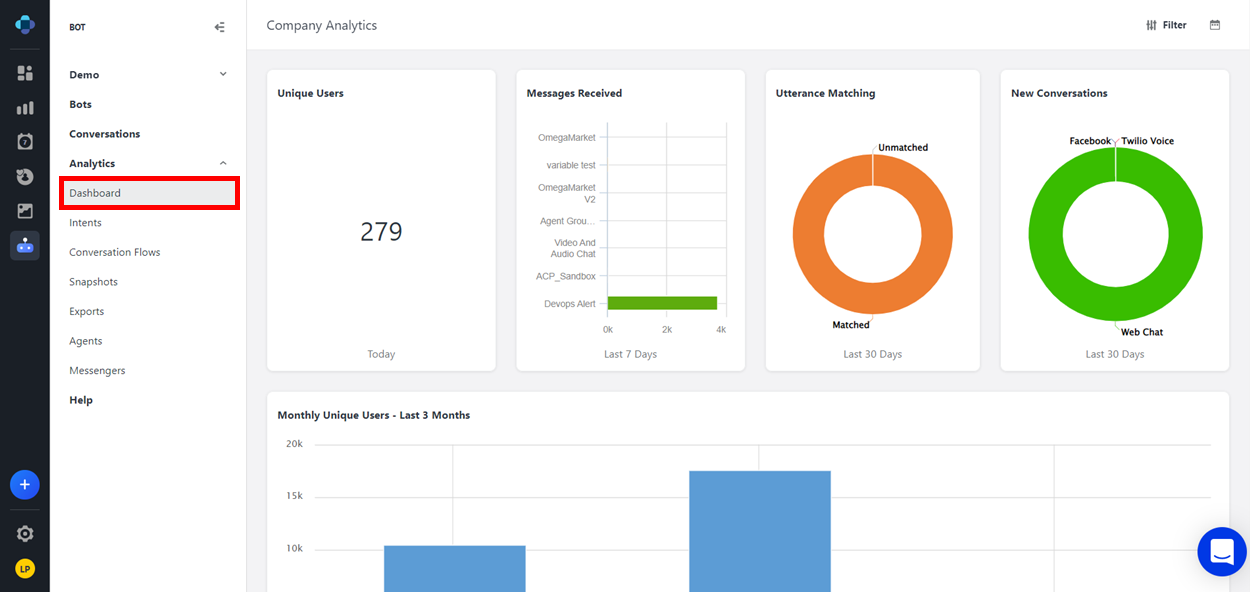Collapse the sidebar using the double-arrow icon
Viewport: 1250px width, 592px height.
[219, 27]
